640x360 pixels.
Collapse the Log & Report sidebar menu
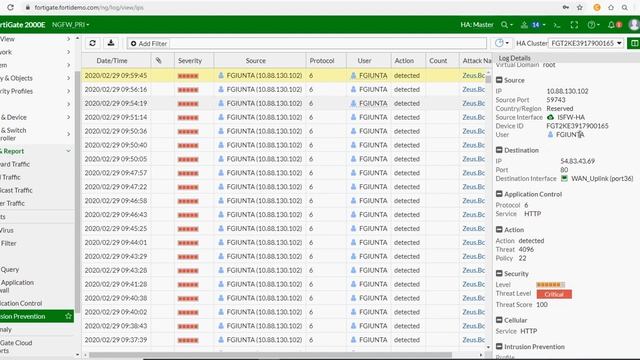(37, 151)
